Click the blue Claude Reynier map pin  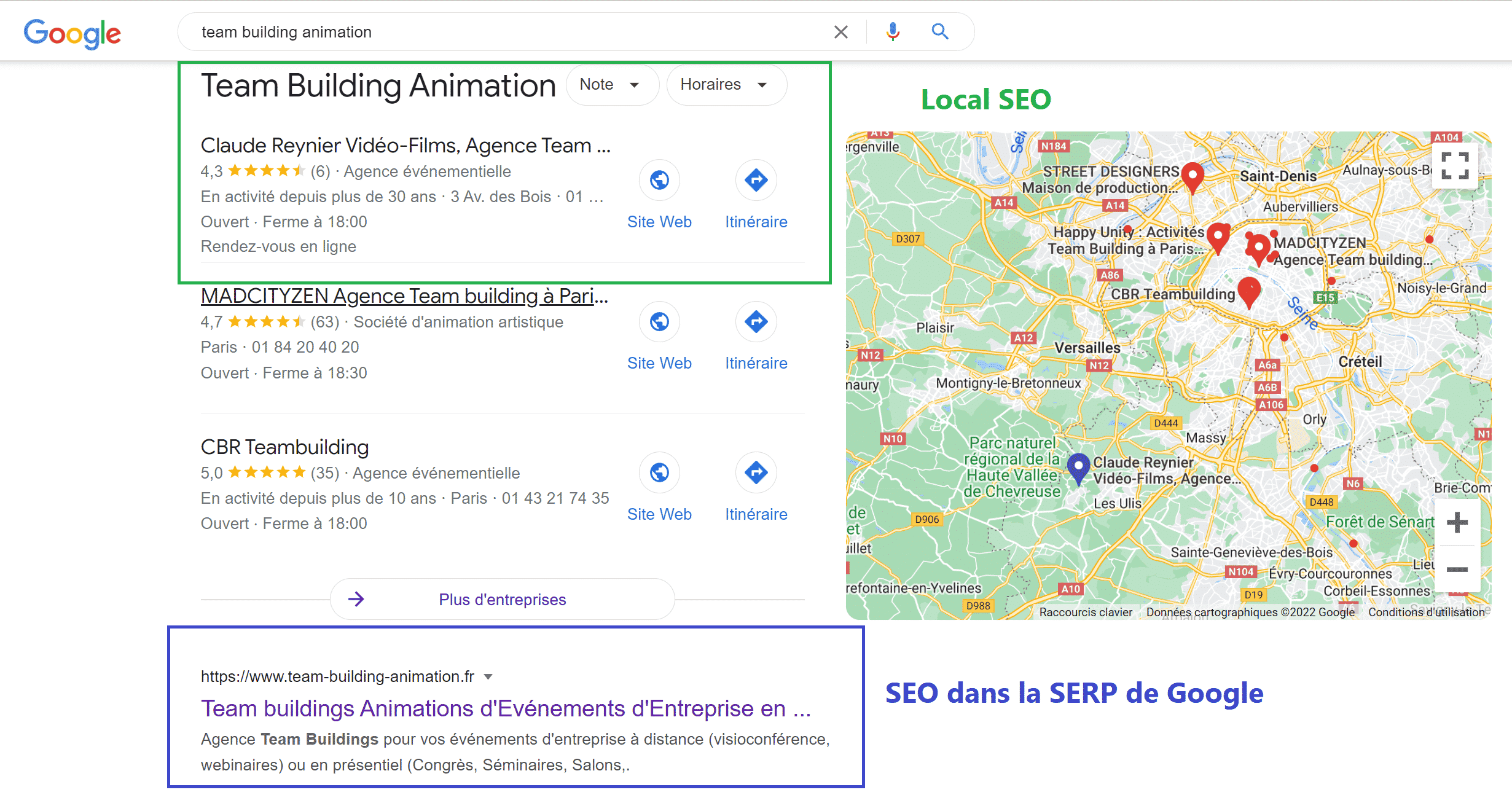coord(1078,468)
